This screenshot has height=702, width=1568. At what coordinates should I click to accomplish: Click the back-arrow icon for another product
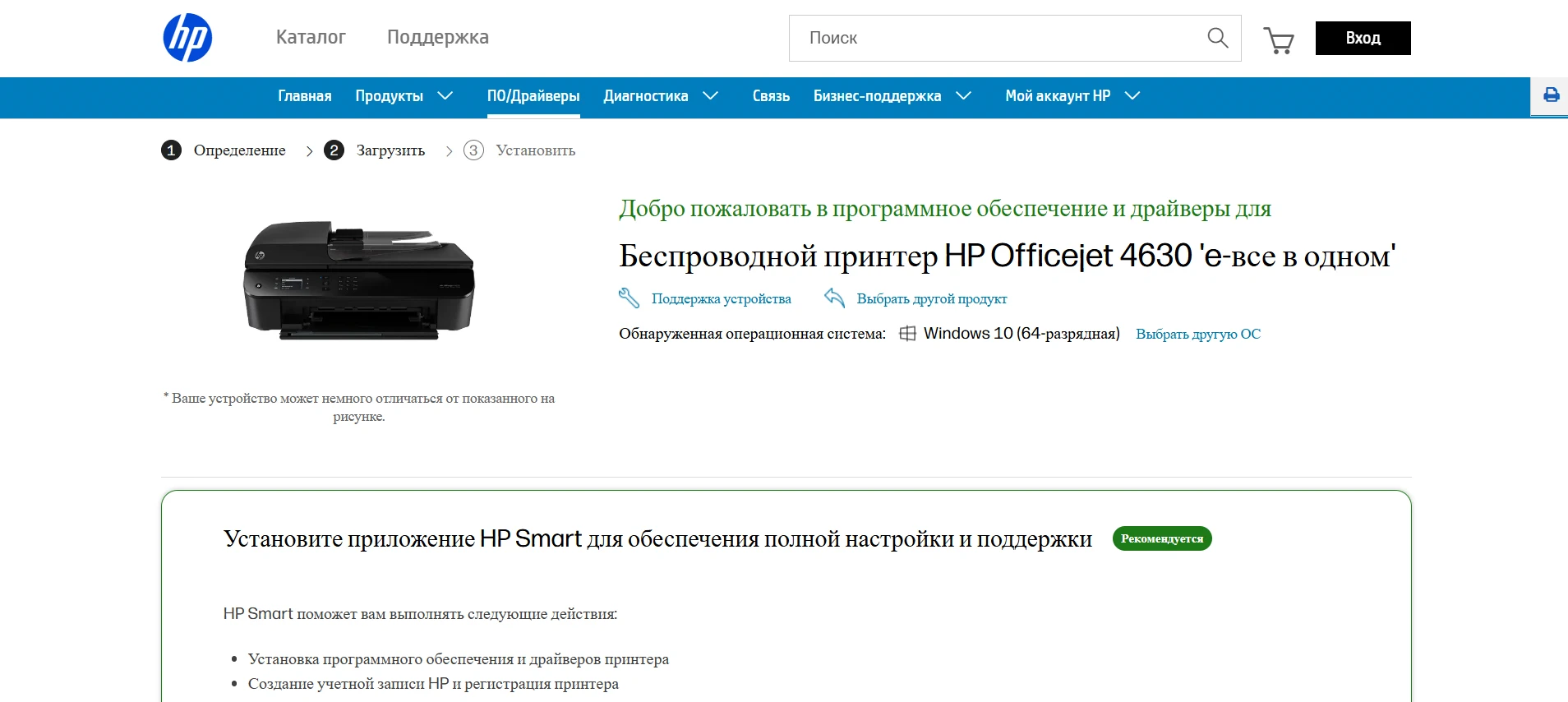pos(834,298)
